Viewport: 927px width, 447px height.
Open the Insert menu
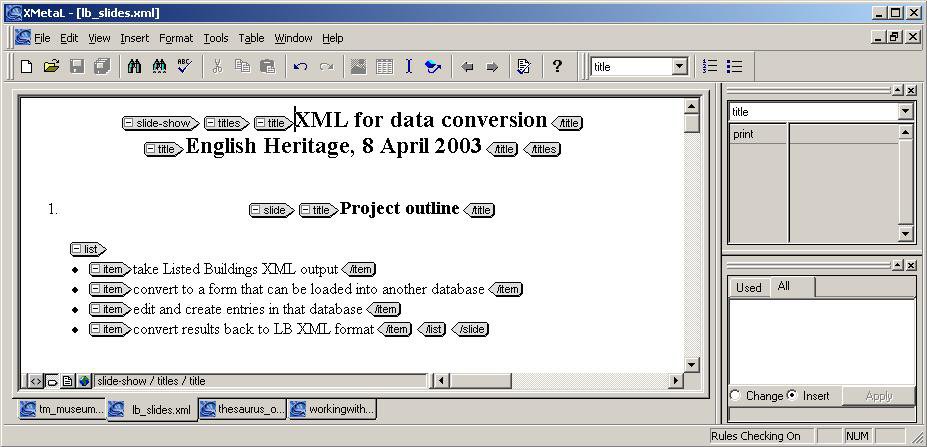pyautogui.click(x=134, y=38)
